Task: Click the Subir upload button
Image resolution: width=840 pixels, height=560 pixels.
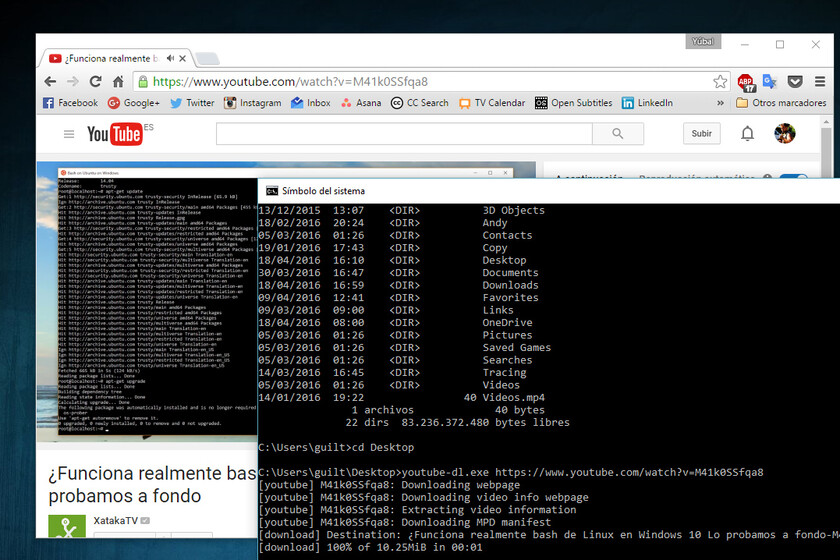Action: tap(702, 133)
